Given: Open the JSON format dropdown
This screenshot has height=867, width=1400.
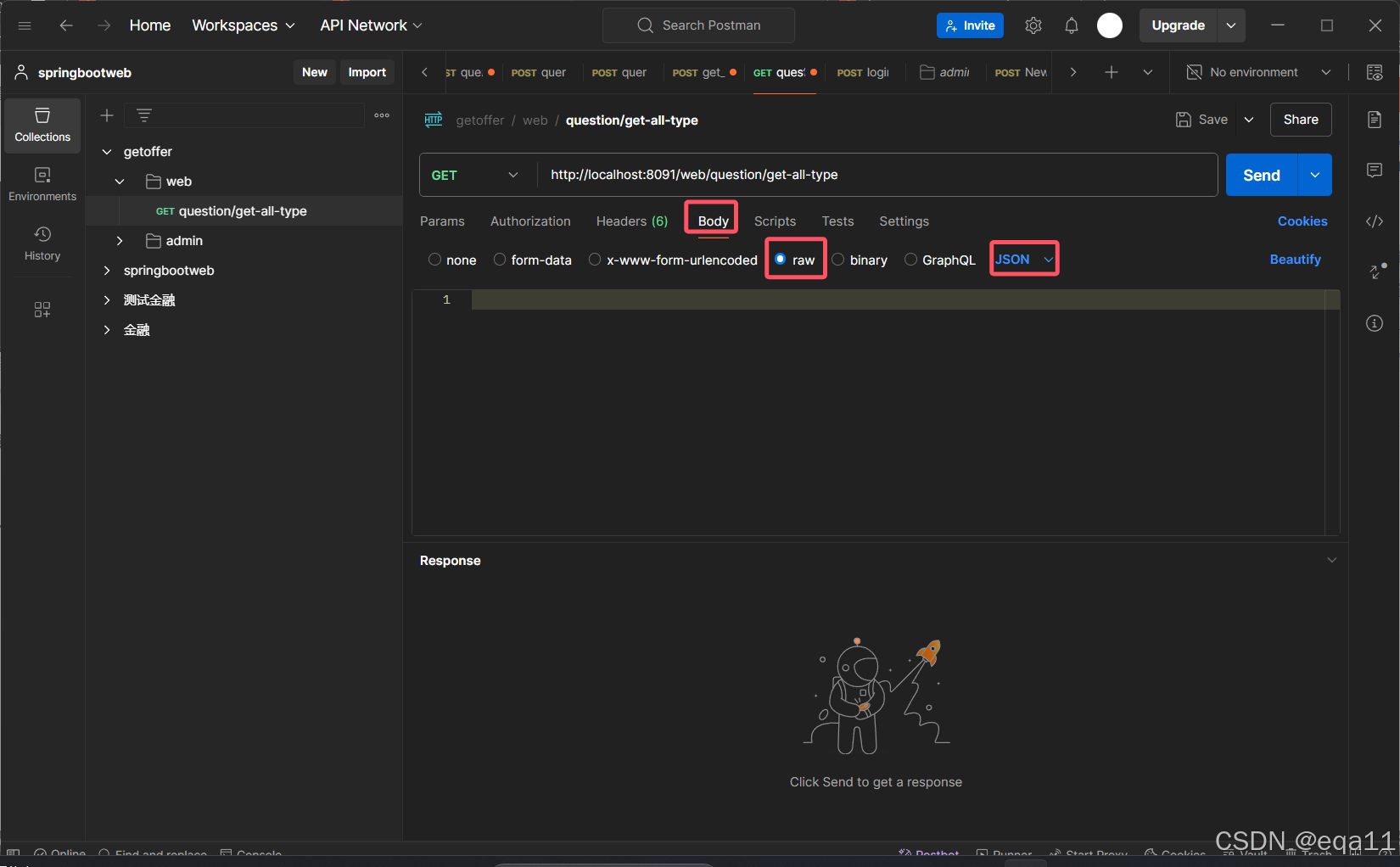Looking at the screenshot, I should pyautogui.click(x=1024, y=260).
